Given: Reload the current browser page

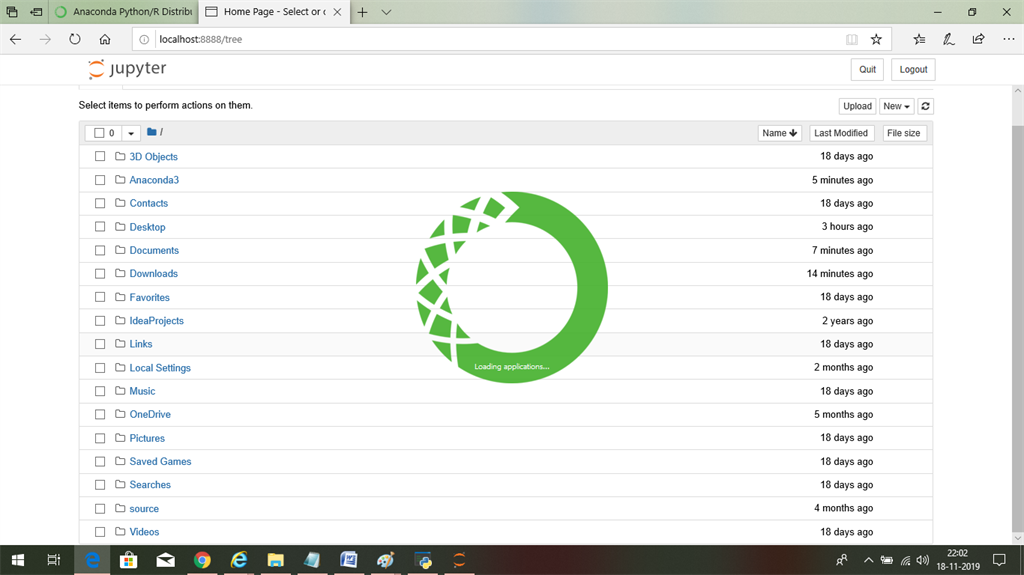Looking at the screenshot, I should [74, 39].
